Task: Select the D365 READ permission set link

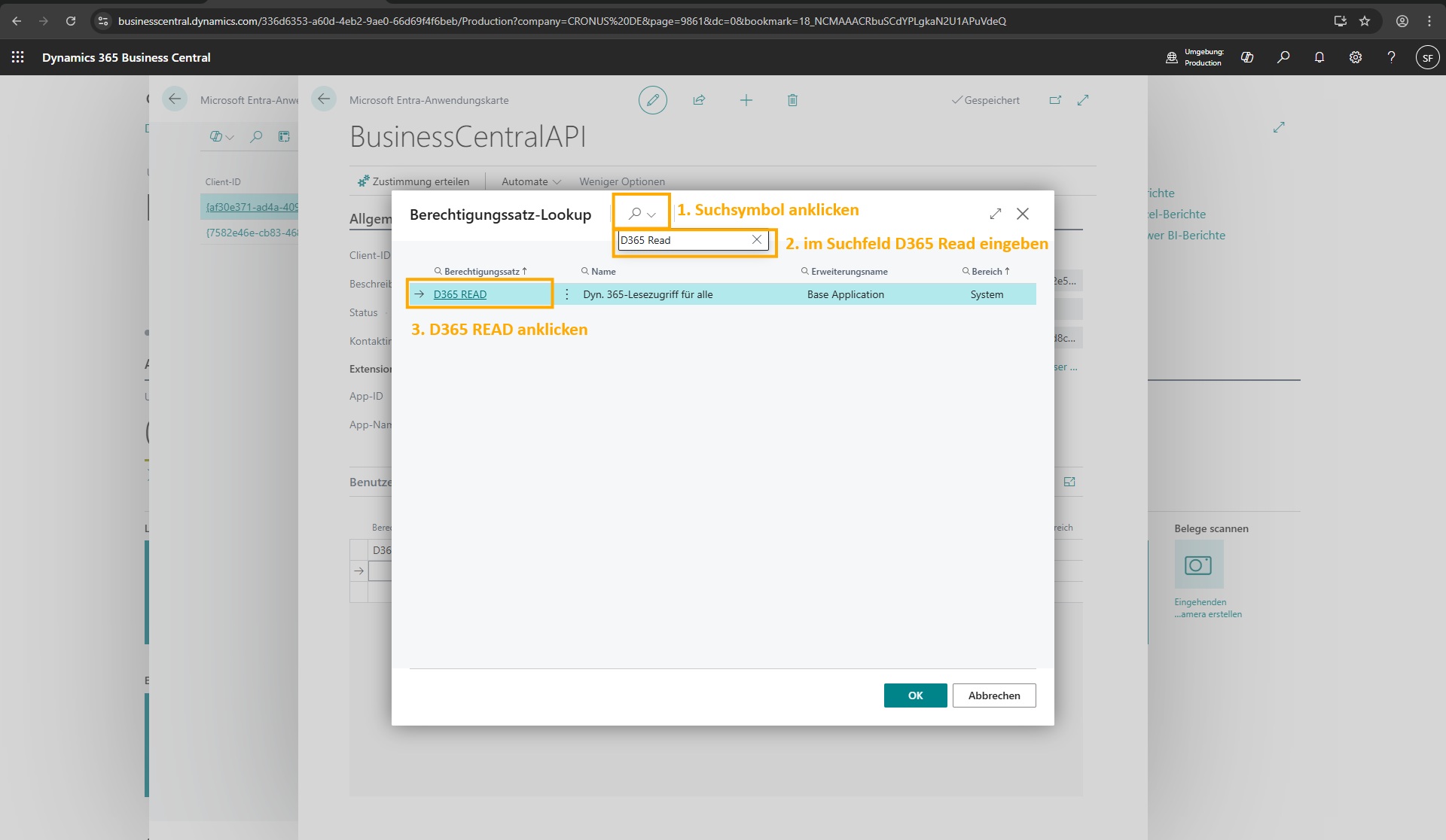Action: pyautogui.click(x=460, y=294)
